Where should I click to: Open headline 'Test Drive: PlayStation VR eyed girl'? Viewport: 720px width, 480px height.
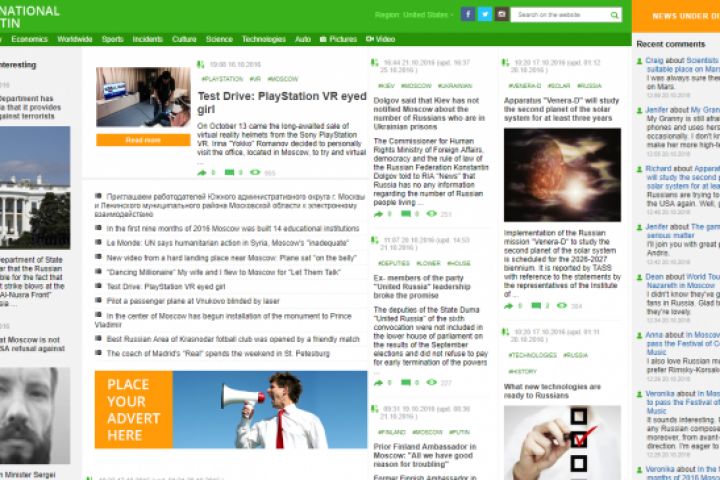click(282, 102)
